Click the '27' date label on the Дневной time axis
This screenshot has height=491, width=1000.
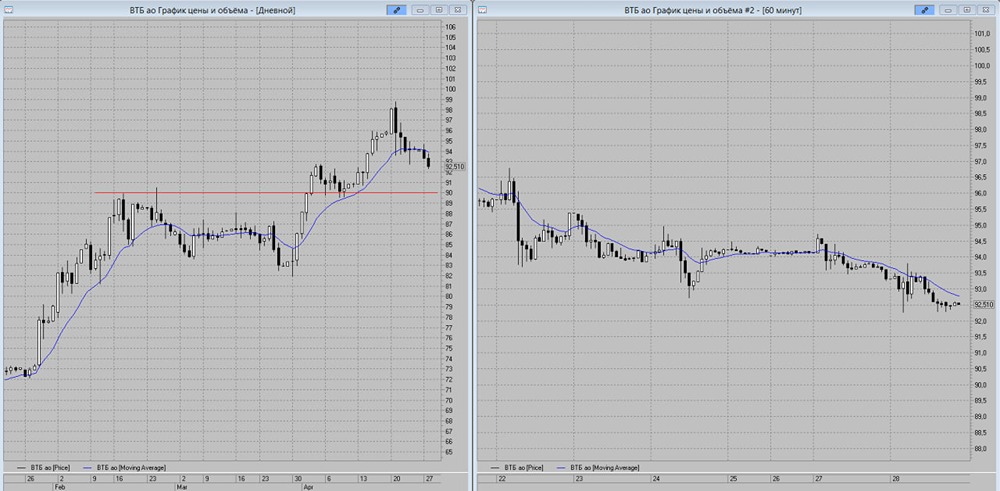coord(427,478)
